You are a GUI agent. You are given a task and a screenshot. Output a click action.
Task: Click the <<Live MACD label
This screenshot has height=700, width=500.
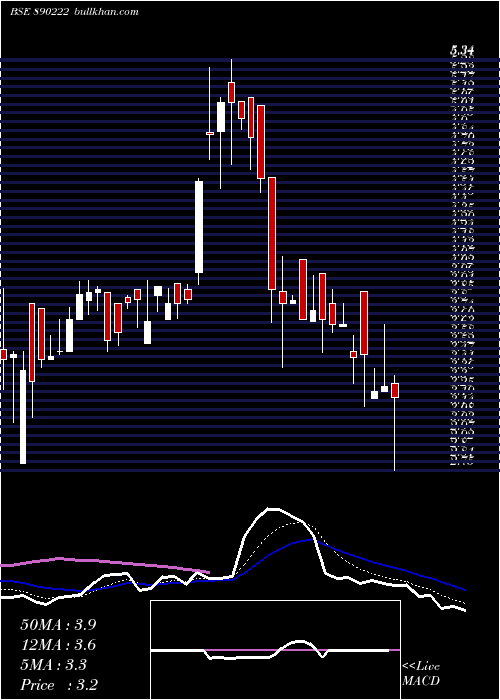[421, 674]
